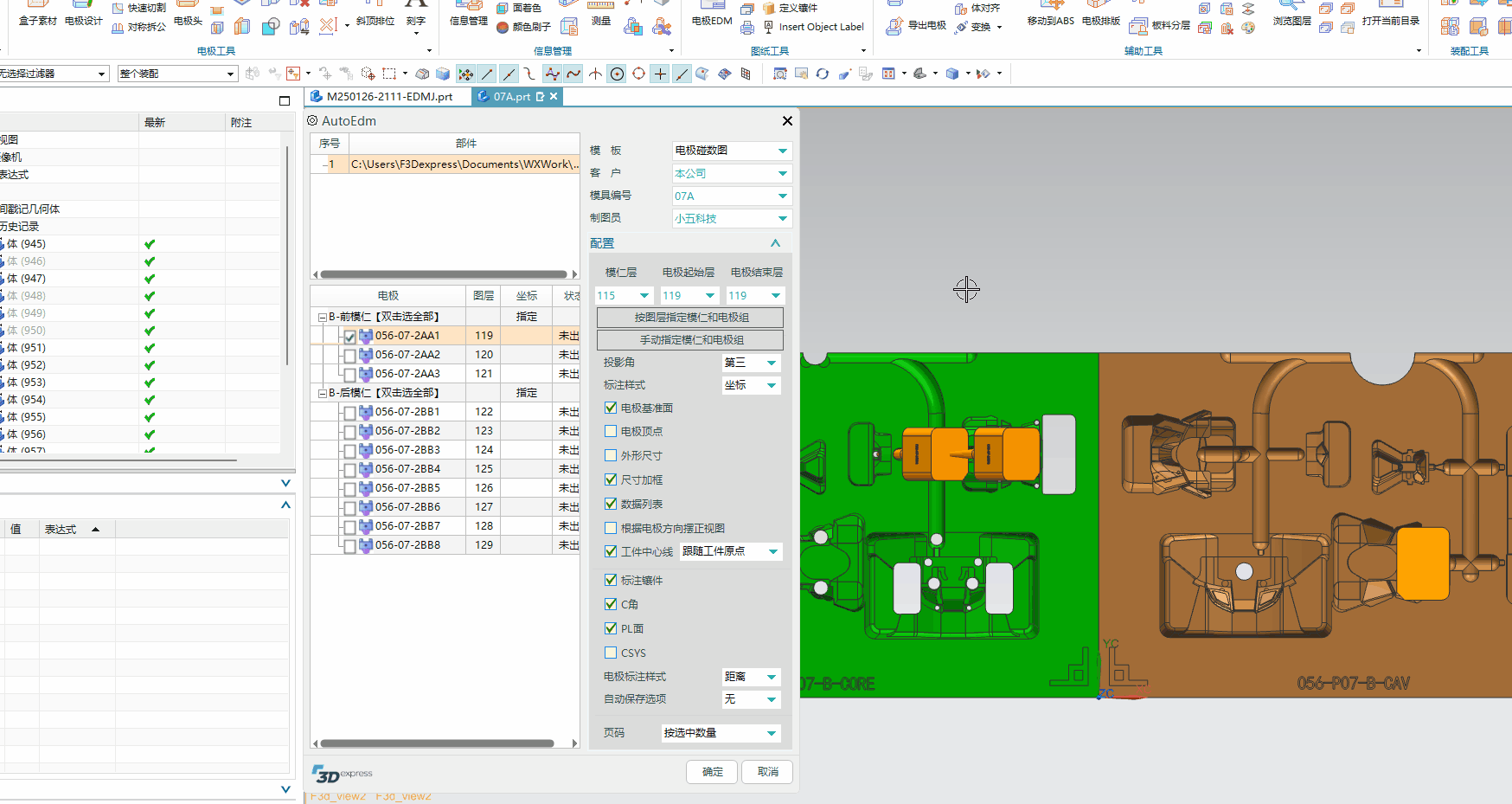Screen dimensions: 1512x804
Task: Collapse the B-前模仁 tree group
Action: (323, 318)
